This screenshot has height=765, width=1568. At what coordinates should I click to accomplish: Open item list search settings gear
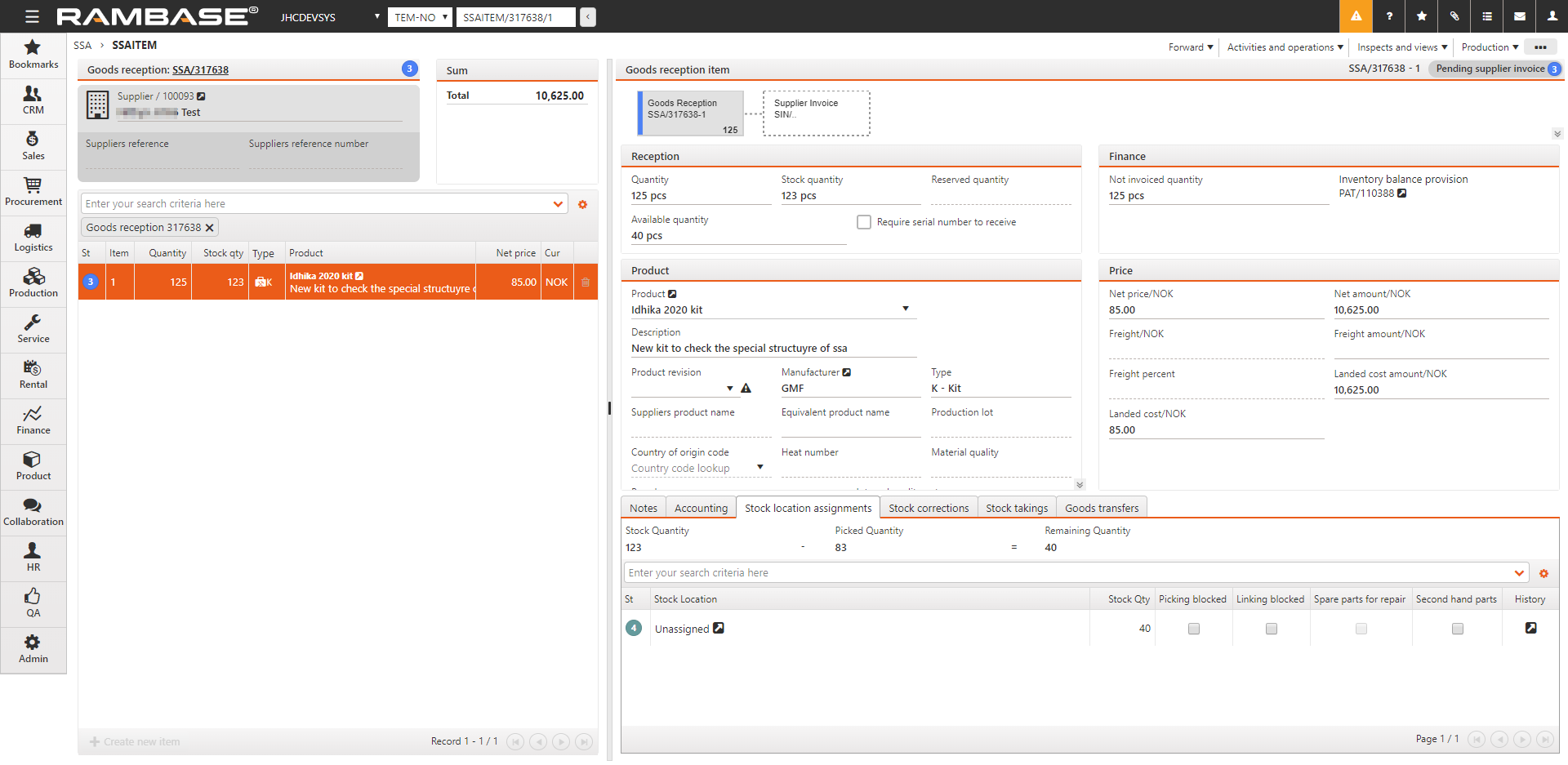point(583,205)
